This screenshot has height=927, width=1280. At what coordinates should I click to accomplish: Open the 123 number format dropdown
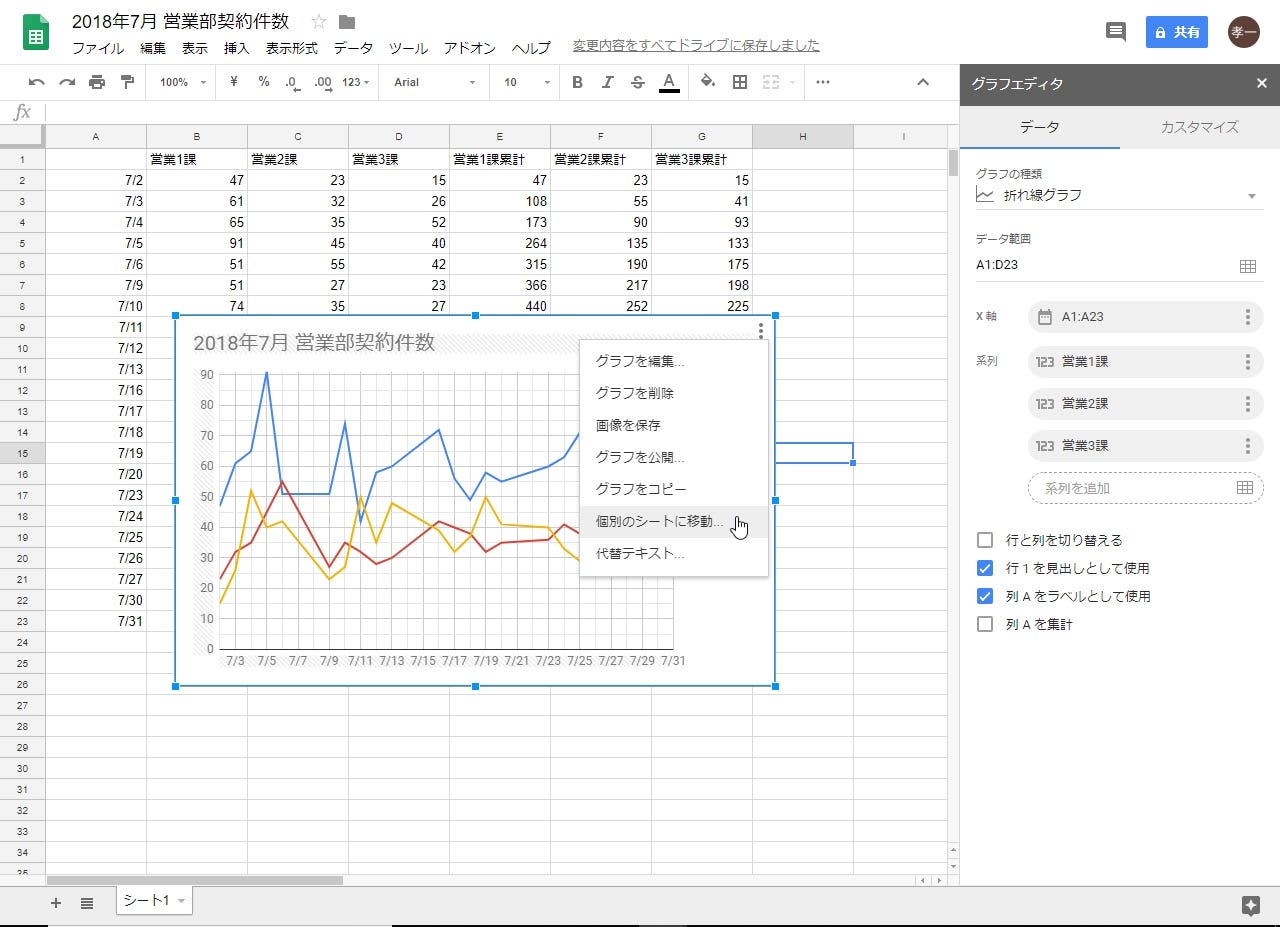pos(356,82)
